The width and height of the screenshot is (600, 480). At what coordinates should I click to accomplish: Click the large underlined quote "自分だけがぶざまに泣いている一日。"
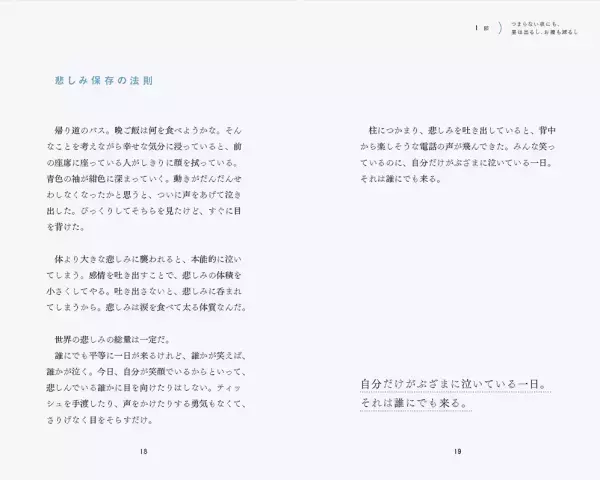[x=455, y=384]
